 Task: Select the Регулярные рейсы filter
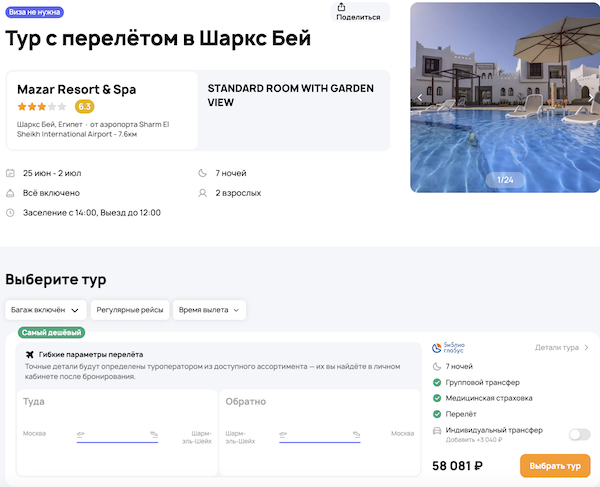click(x=130, y=310)
